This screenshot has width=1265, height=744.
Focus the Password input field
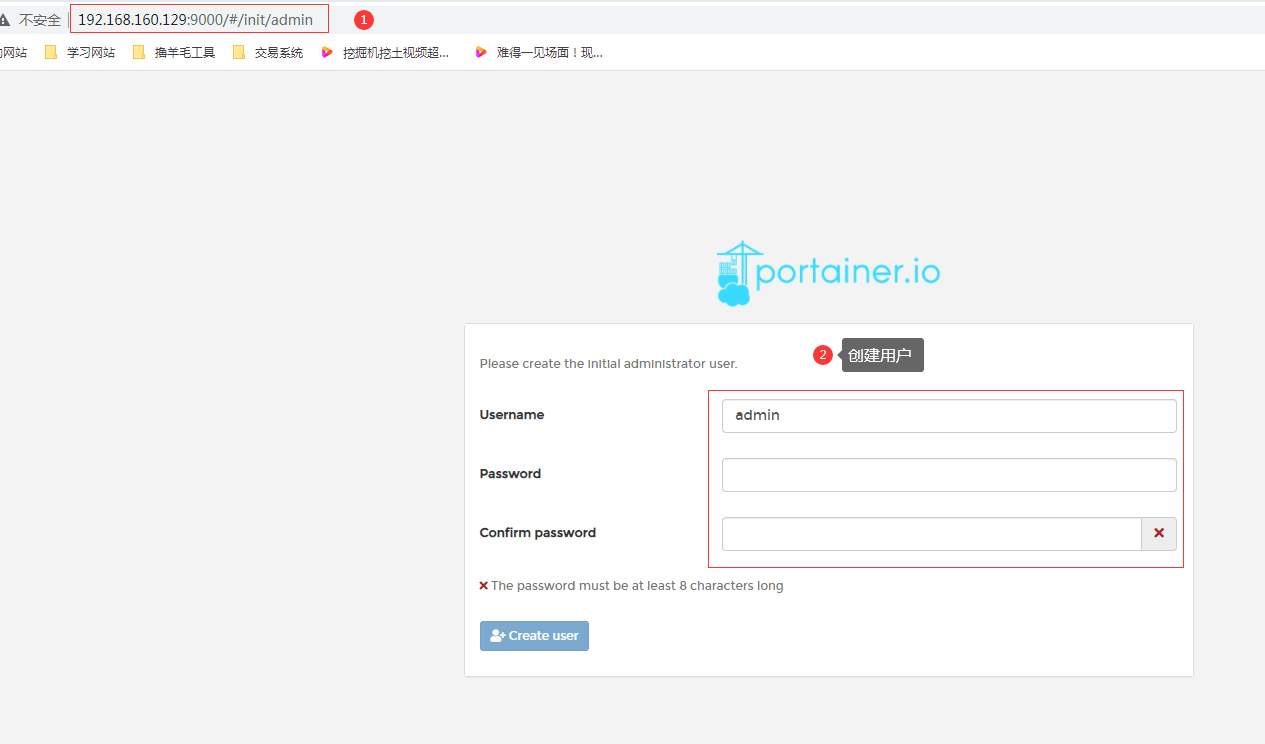pyautogui.click(x=949, y=475)
